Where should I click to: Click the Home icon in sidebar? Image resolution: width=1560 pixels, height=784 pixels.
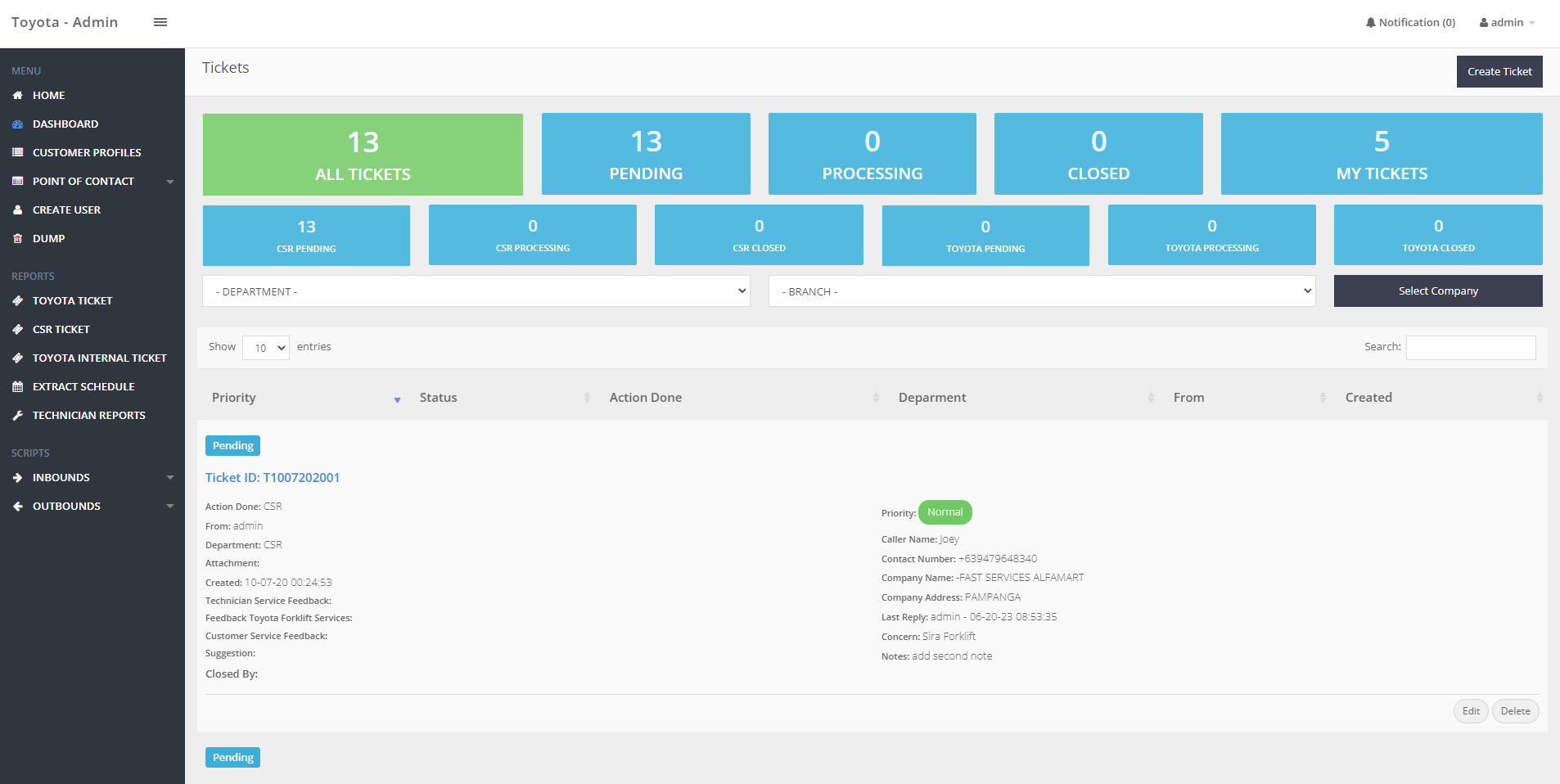(17, 96)
